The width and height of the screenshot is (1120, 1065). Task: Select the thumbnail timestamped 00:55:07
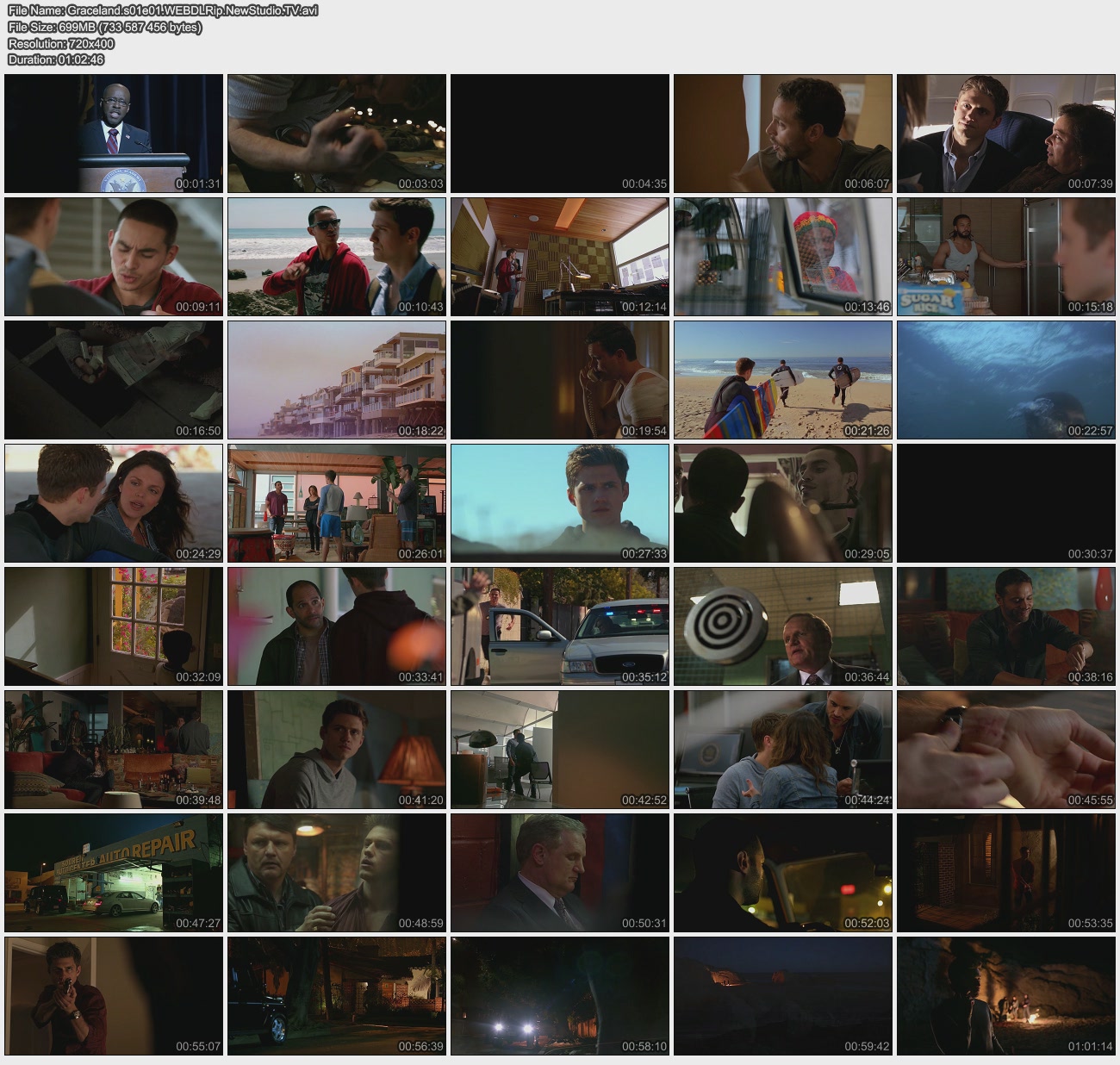pos(114,995)
